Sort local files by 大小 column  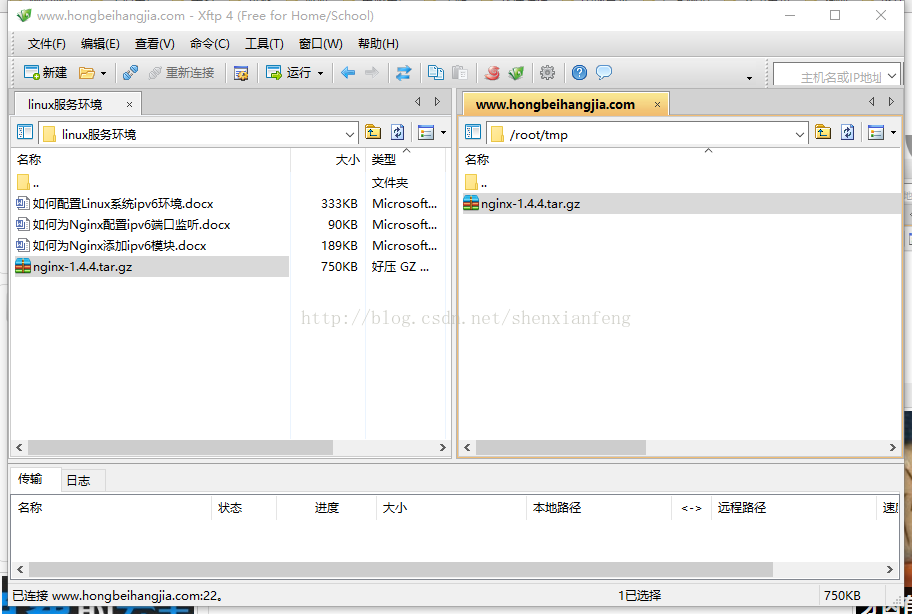coord(328,159)
